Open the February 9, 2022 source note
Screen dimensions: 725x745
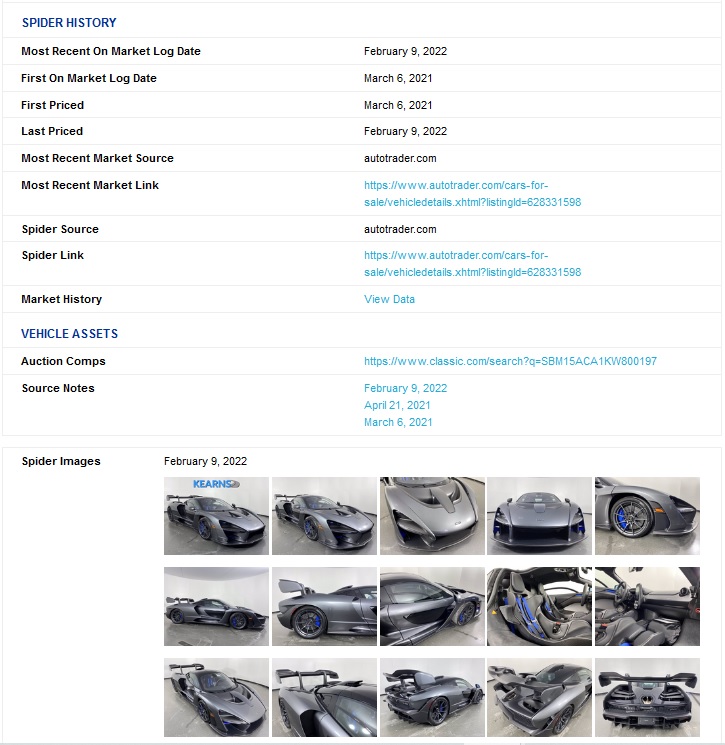coord(405,388)
